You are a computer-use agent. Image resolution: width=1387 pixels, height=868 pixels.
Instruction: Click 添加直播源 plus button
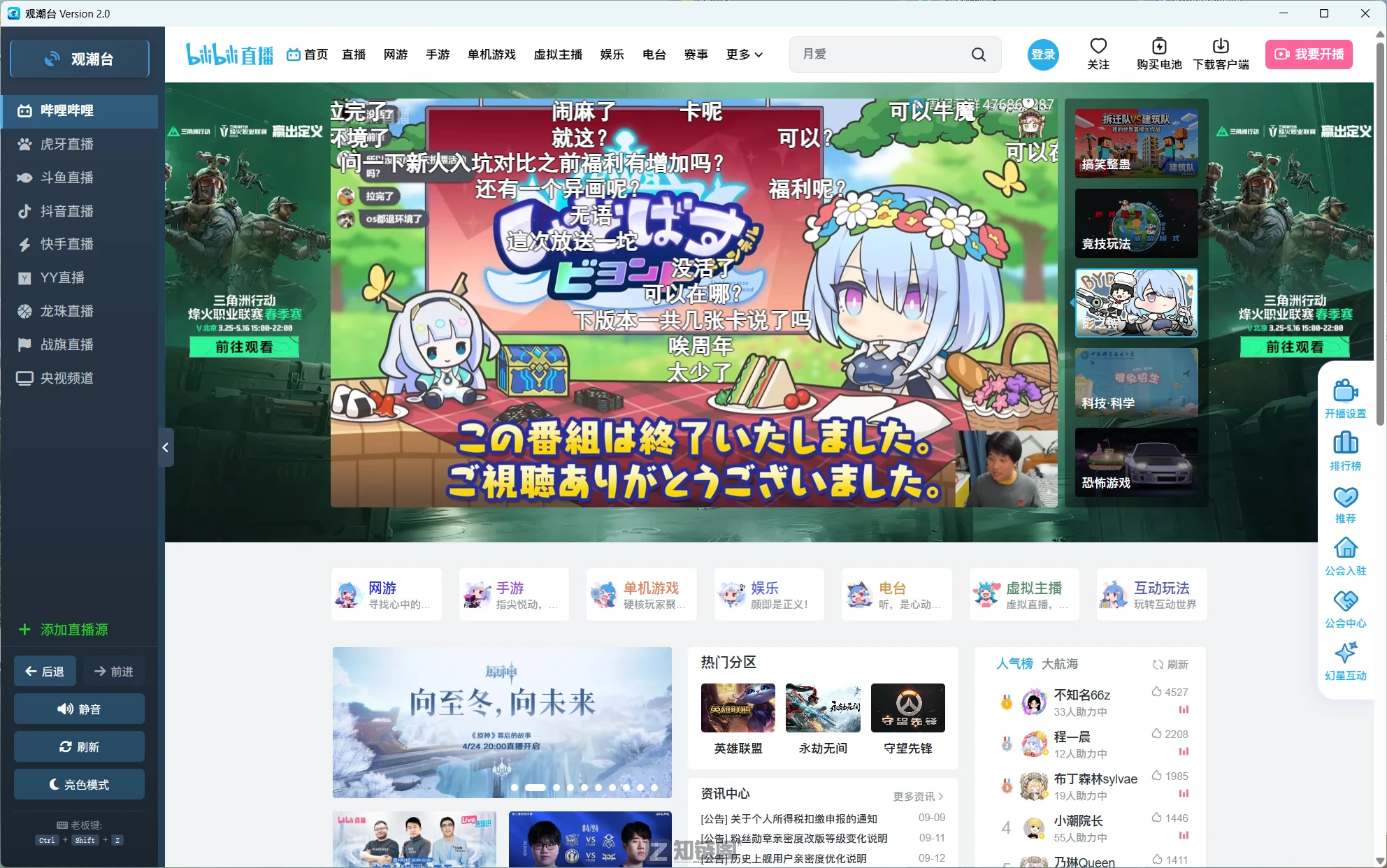pos(64,630)
